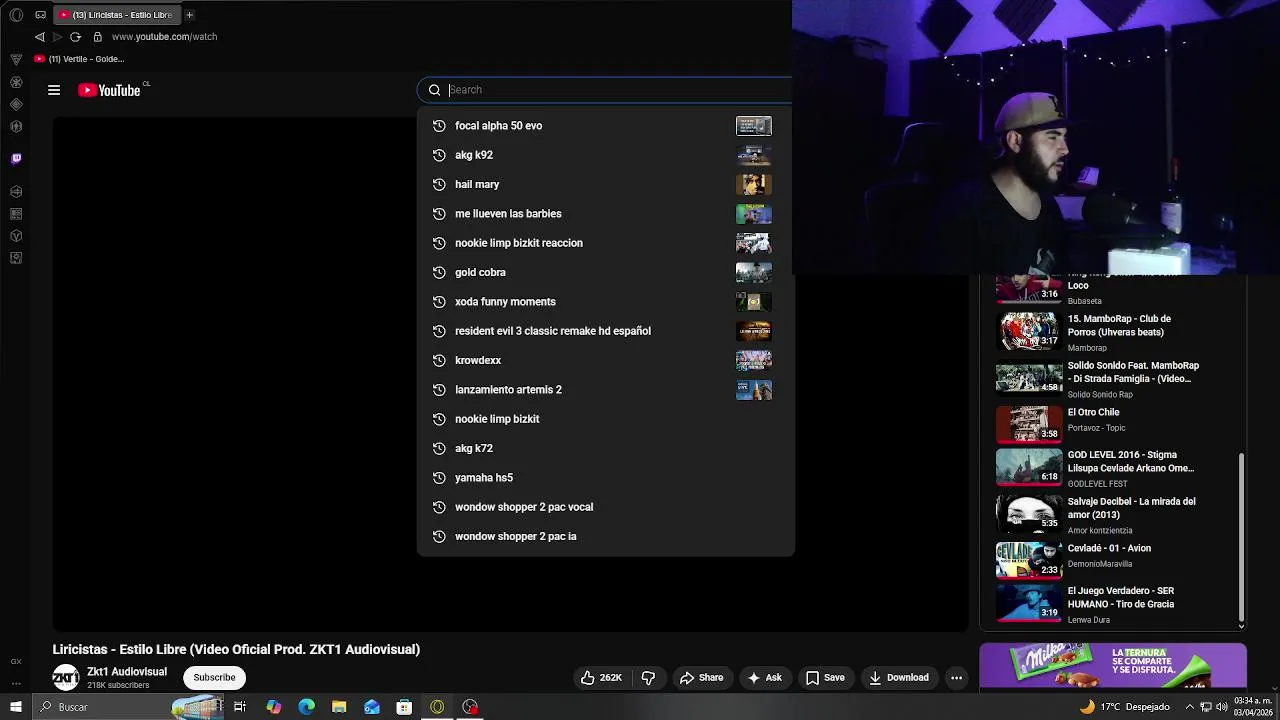
Task: Share the video
Action: tap(701, 678)
